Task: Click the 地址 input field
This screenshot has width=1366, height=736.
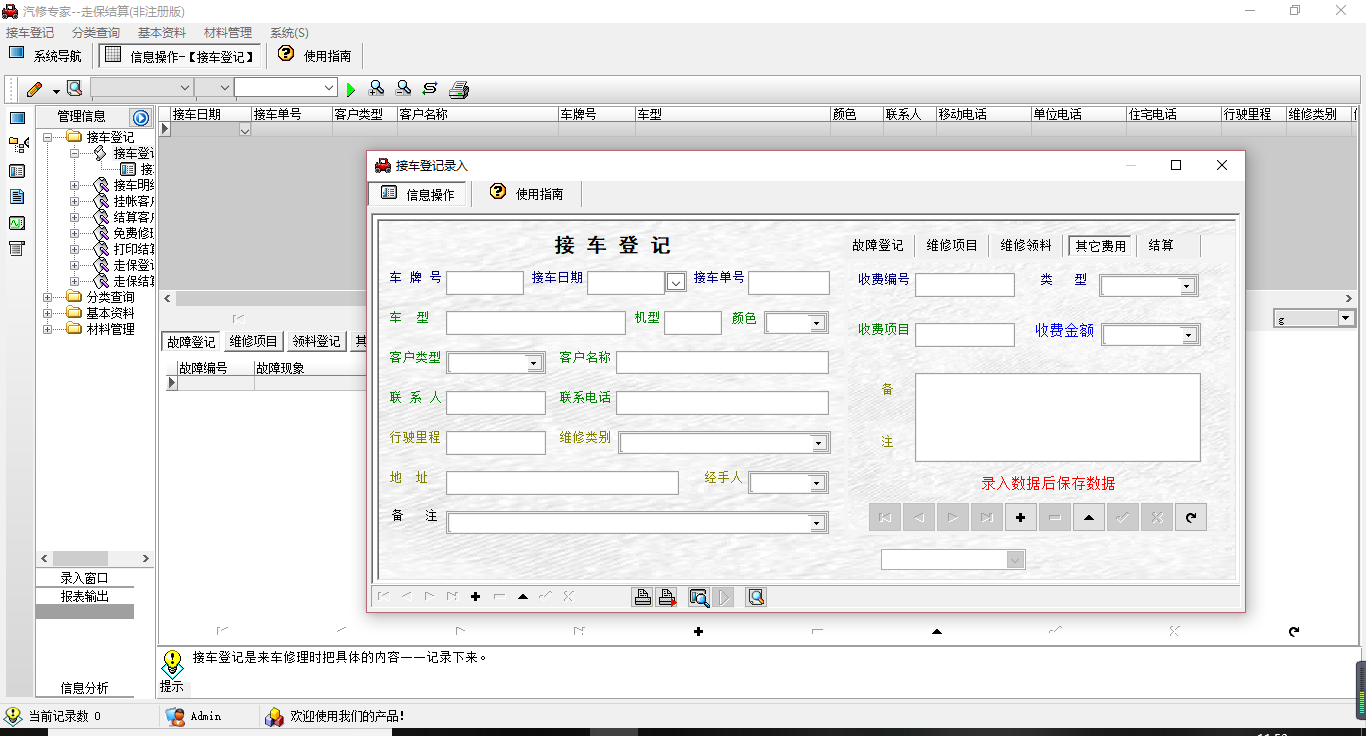Action: (562, 483)
